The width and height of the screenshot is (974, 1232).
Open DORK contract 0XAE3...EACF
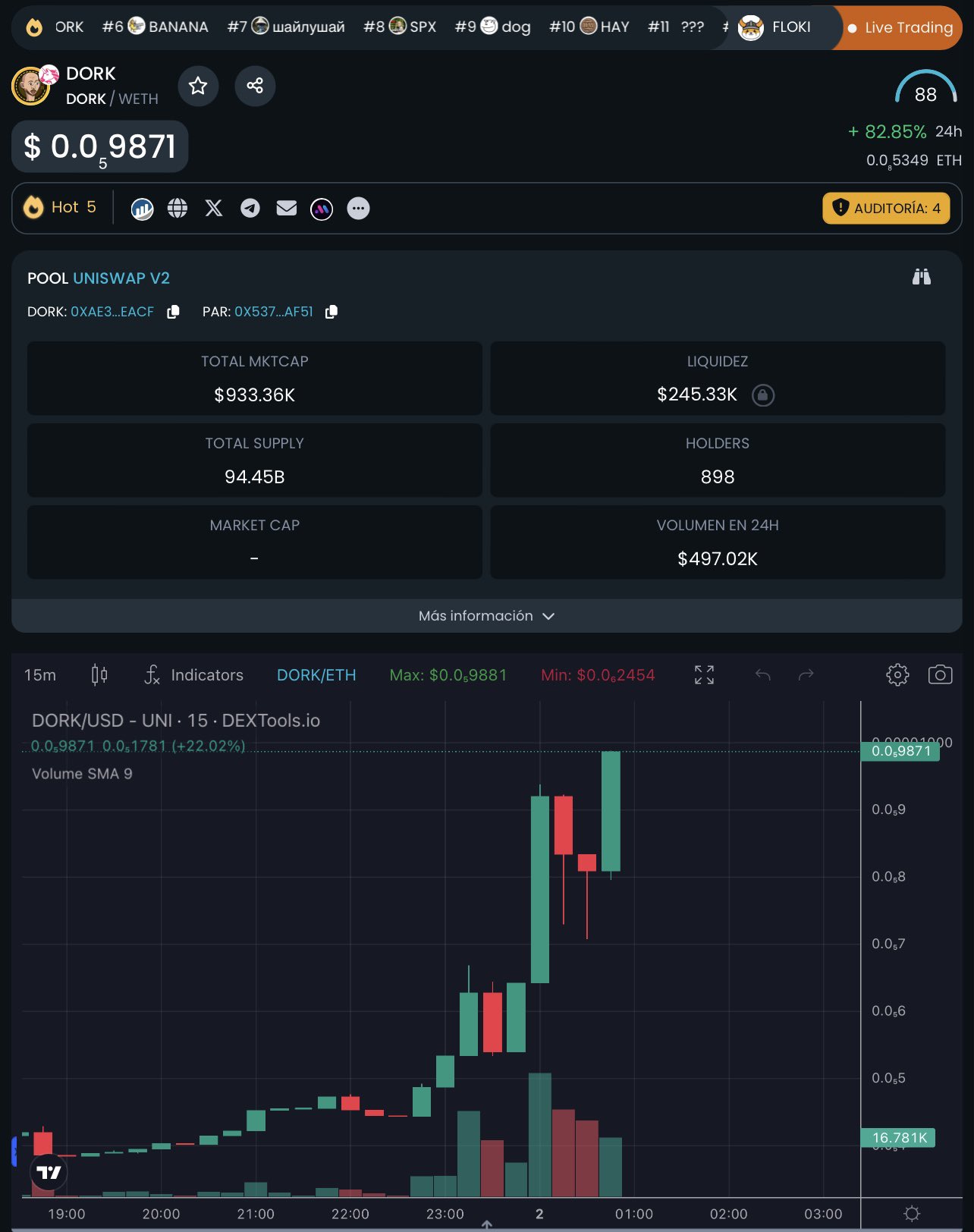click(x=112, y=312)
